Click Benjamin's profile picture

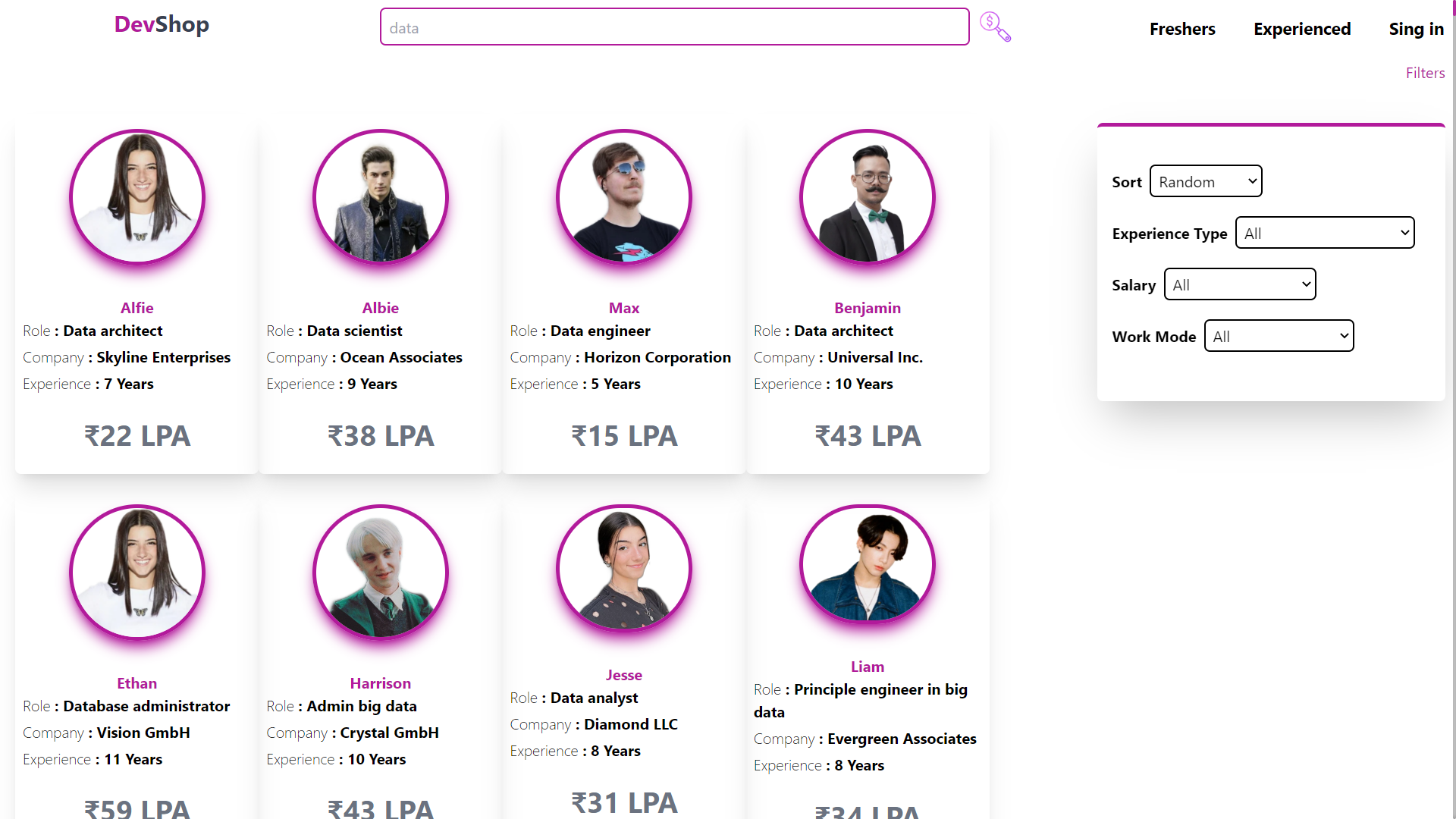click(868, 196)
